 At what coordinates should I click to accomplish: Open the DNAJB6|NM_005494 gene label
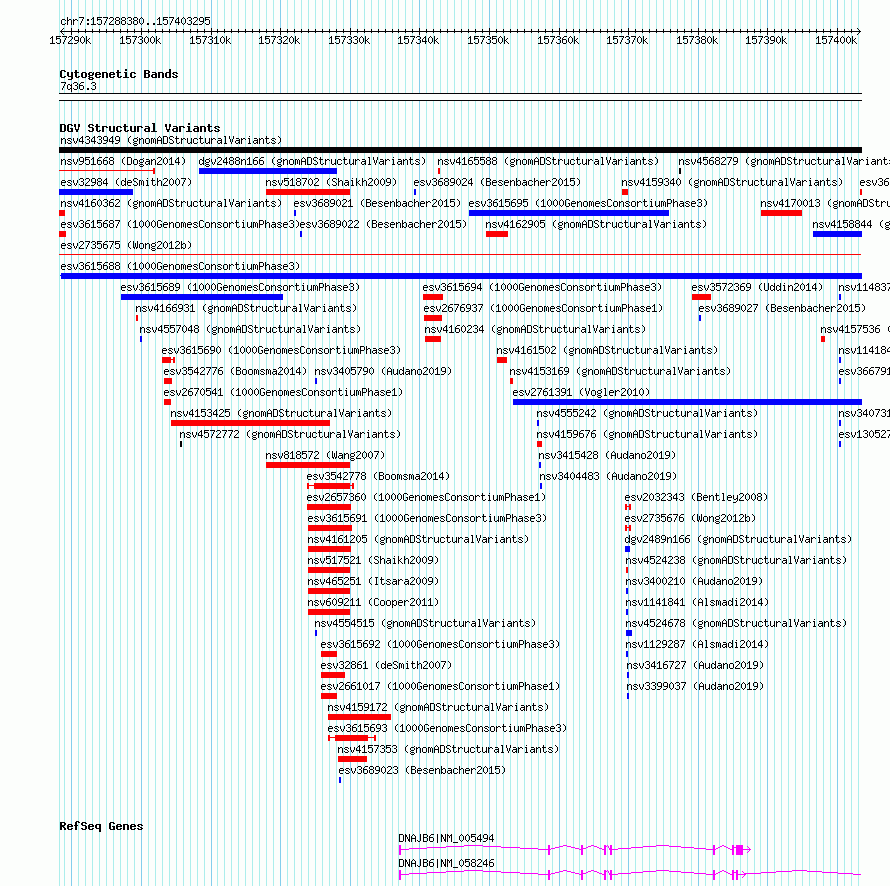tap(446, 838)
